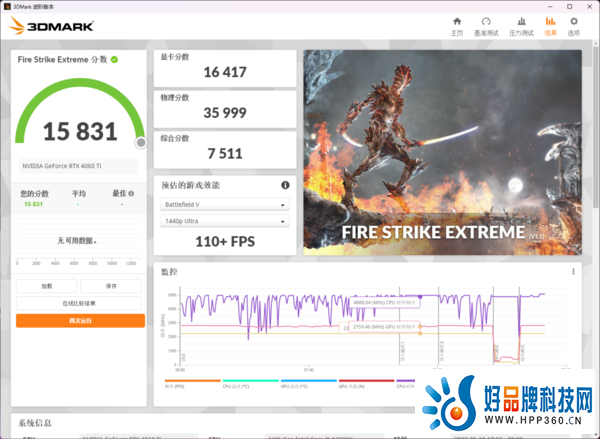Toggle the green CPU temperature legend item
The height and width of the screenshot is (439, 600).
coord(250,384)
